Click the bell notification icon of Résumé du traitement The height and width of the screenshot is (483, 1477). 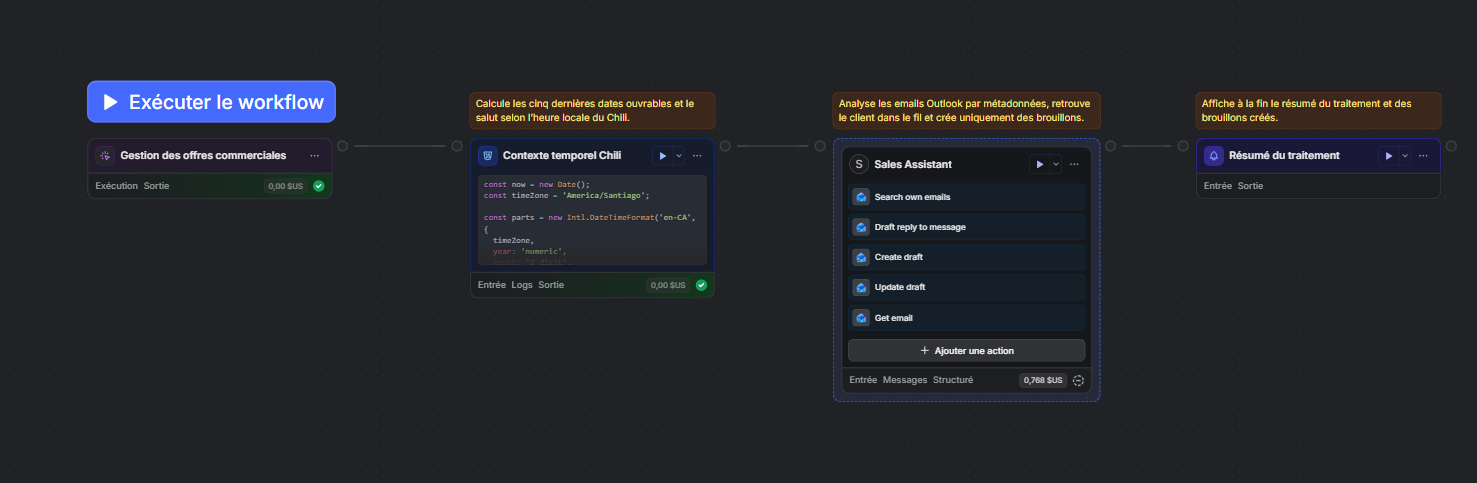click(x=1214, y=155)
